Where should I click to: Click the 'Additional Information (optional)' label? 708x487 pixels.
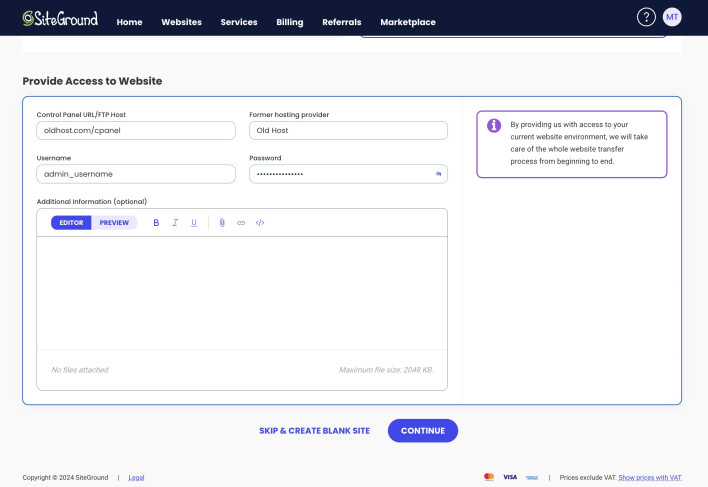92,201
